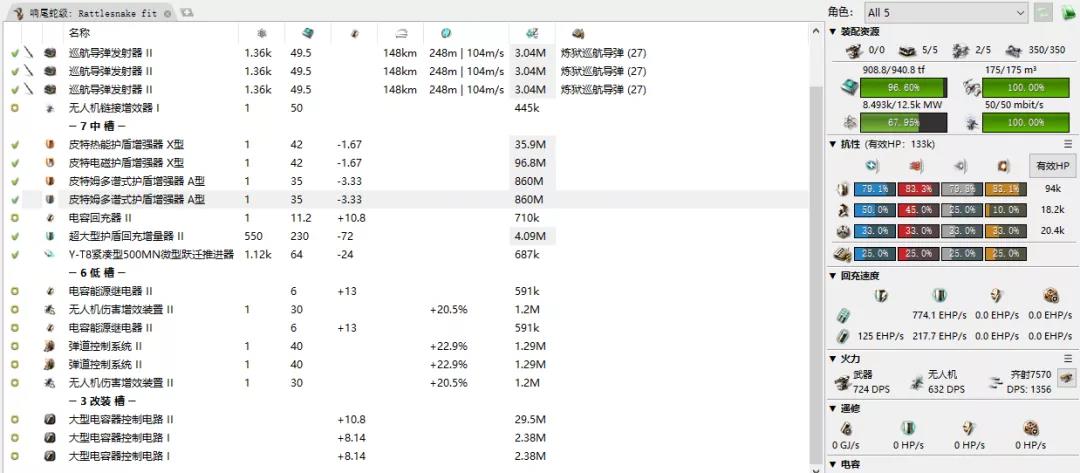1080x473 pixels.
Task: Click the CPU column header icon
Action: click(306, 33)
